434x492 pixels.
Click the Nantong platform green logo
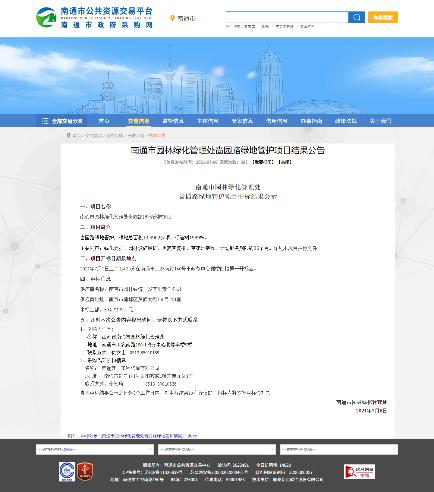[x=46, y=17]
